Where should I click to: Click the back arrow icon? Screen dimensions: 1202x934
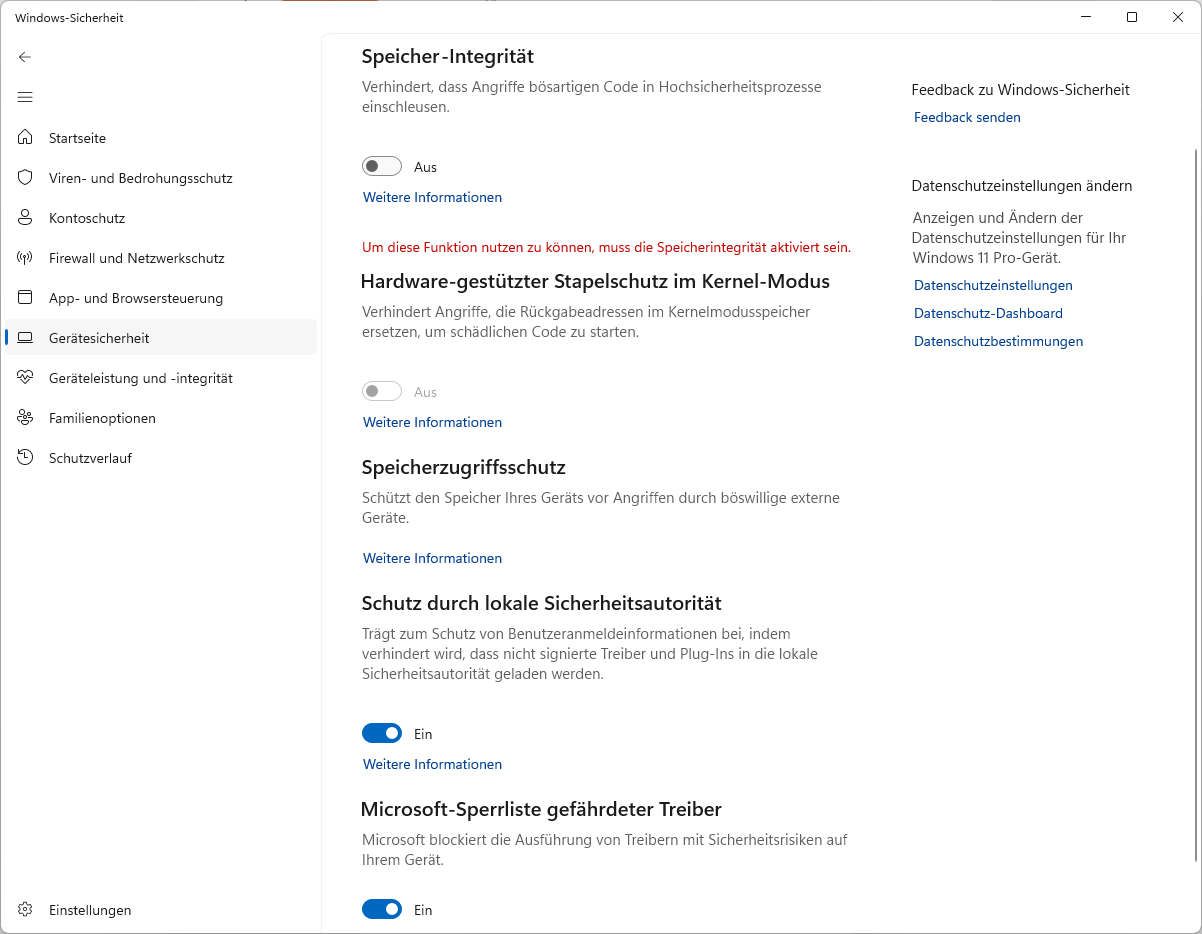(x=25, y=57)
